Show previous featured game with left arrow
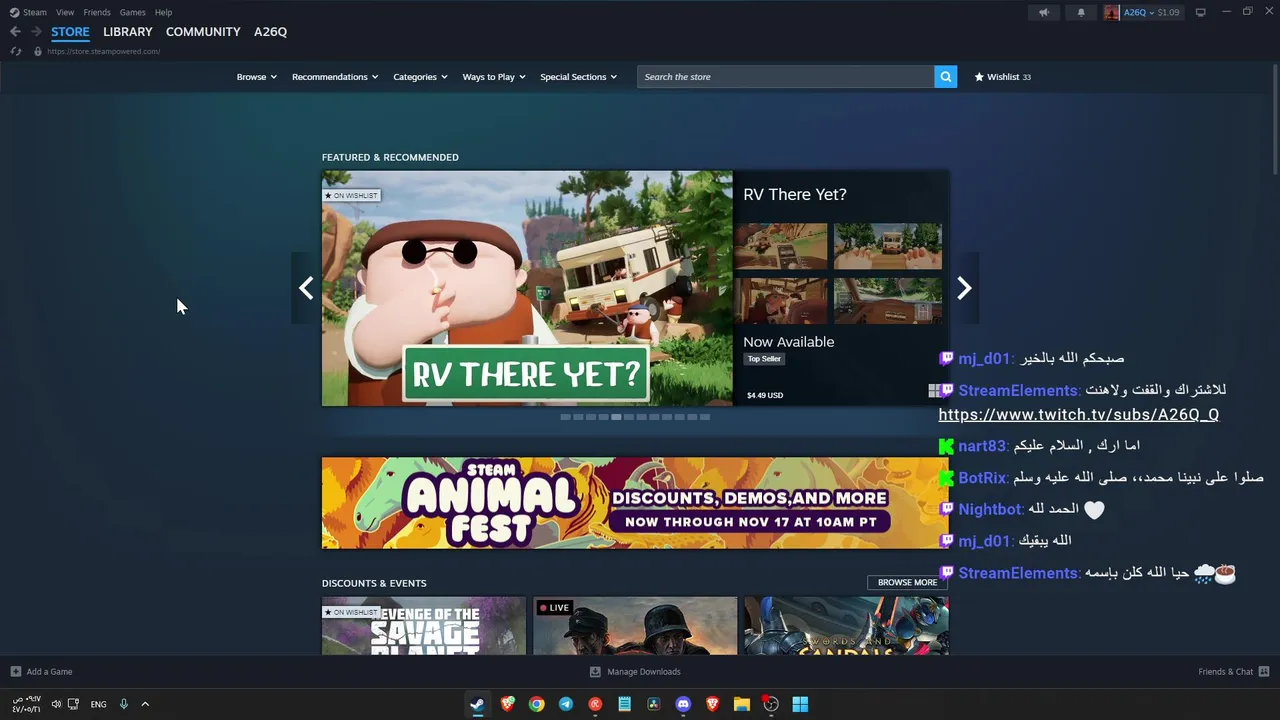 306,288
